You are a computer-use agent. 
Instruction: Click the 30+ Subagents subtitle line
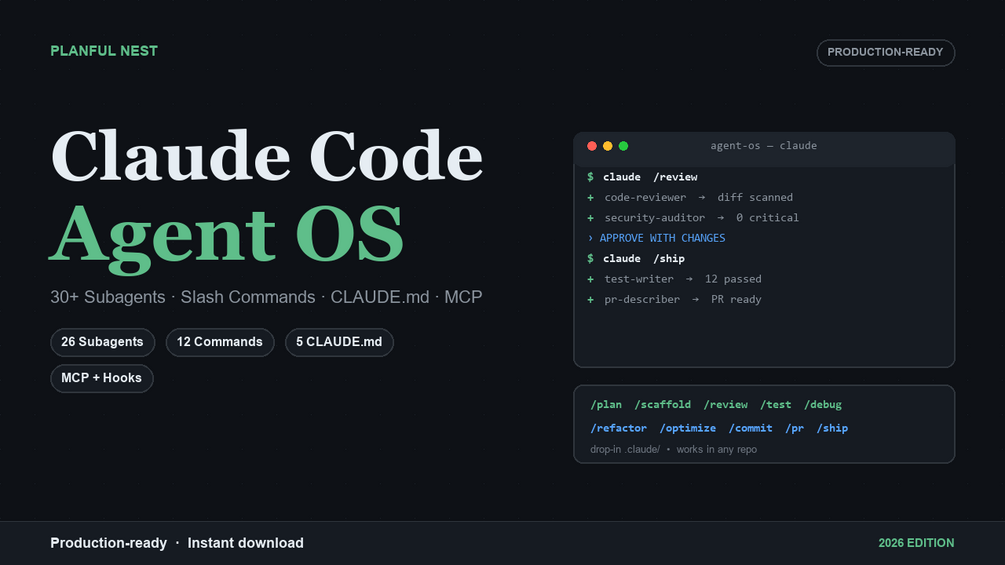(266, 297)
